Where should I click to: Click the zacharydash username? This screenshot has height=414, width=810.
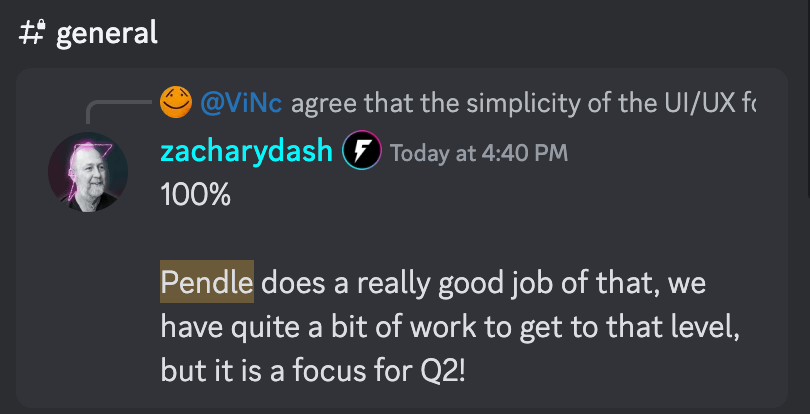point(247,152)
